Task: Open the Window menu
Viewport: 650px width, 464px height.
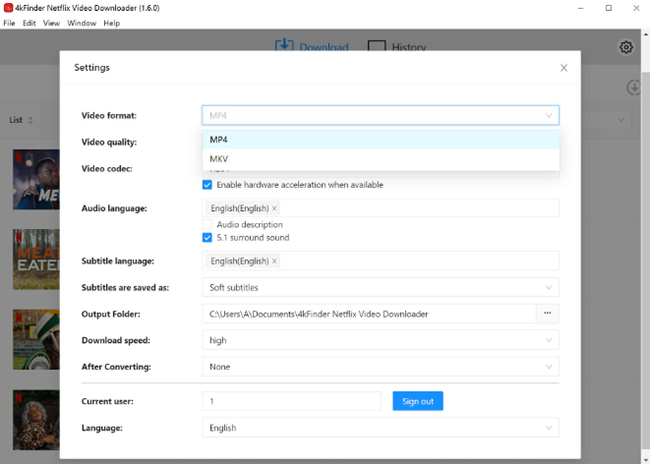Action: [82, 23]
